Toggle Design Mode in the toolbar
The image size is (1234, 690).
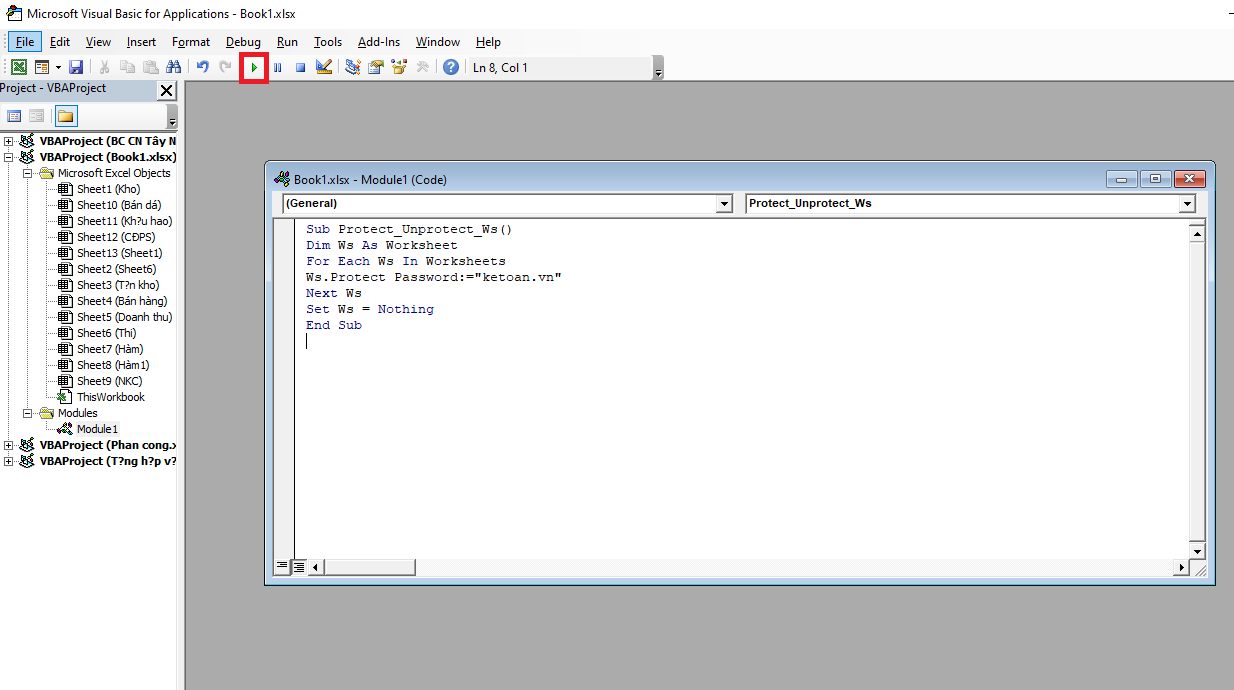coord(324,68)
